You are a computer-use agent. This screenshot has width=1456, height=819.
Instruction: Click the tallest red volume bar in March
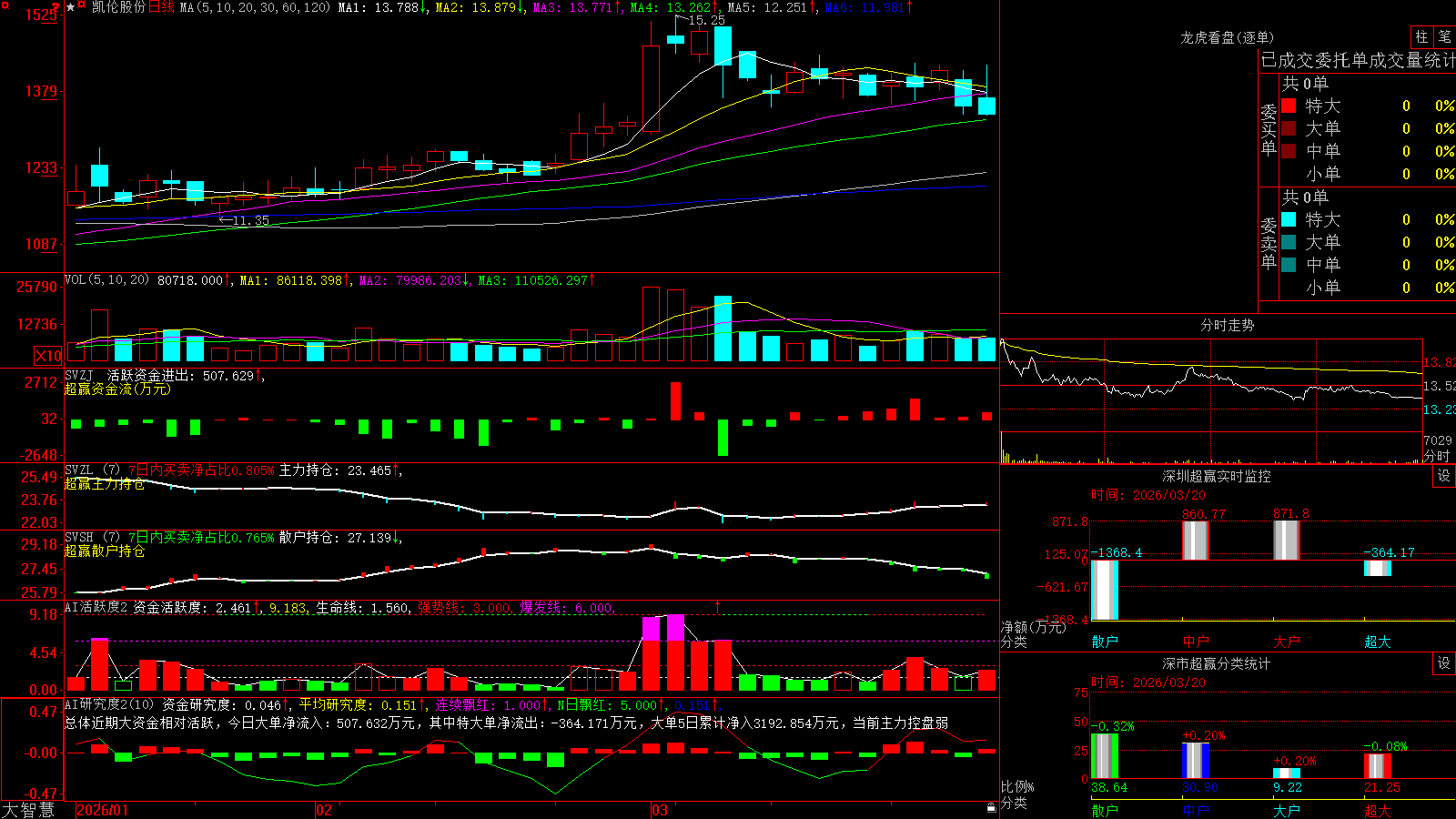click(651, 325)
